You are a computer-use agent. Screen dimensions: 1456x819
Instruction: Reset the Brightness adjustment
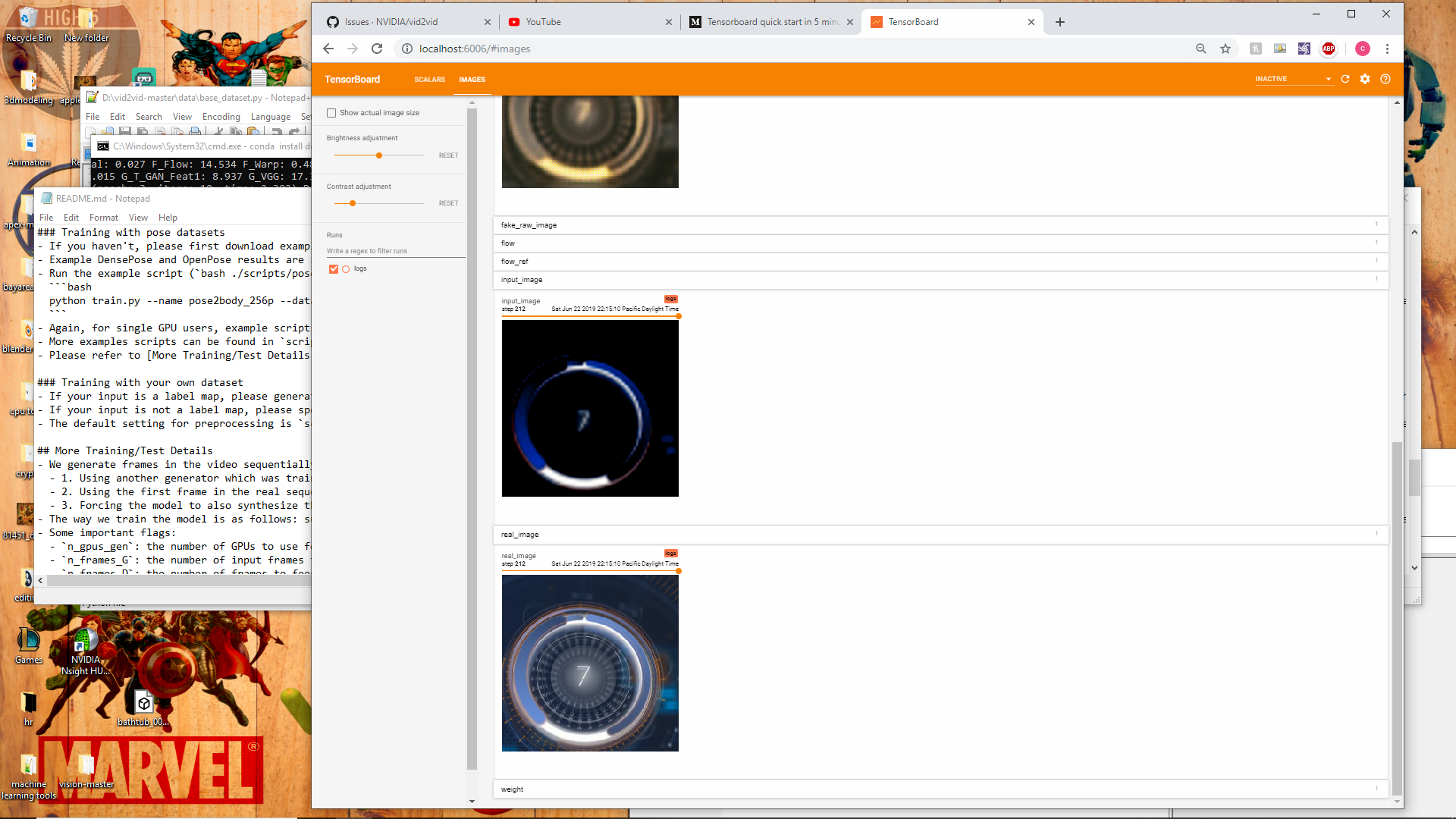(448, 155)
